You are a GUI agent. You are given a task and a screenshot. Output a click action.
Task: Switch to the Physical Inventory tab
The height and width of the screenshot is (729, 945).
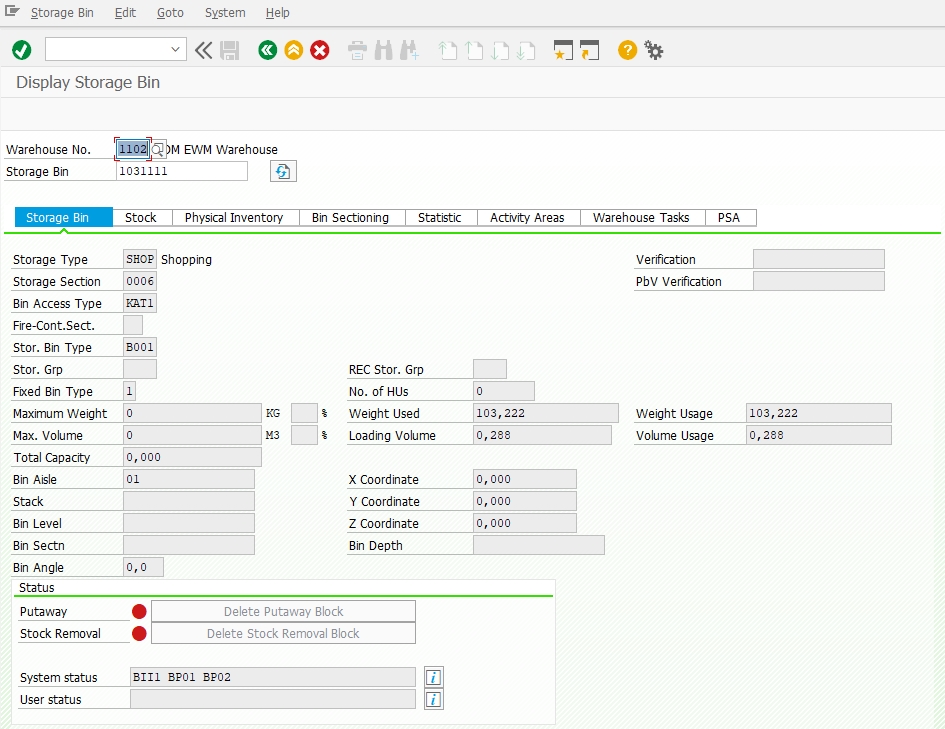(234, 217)
